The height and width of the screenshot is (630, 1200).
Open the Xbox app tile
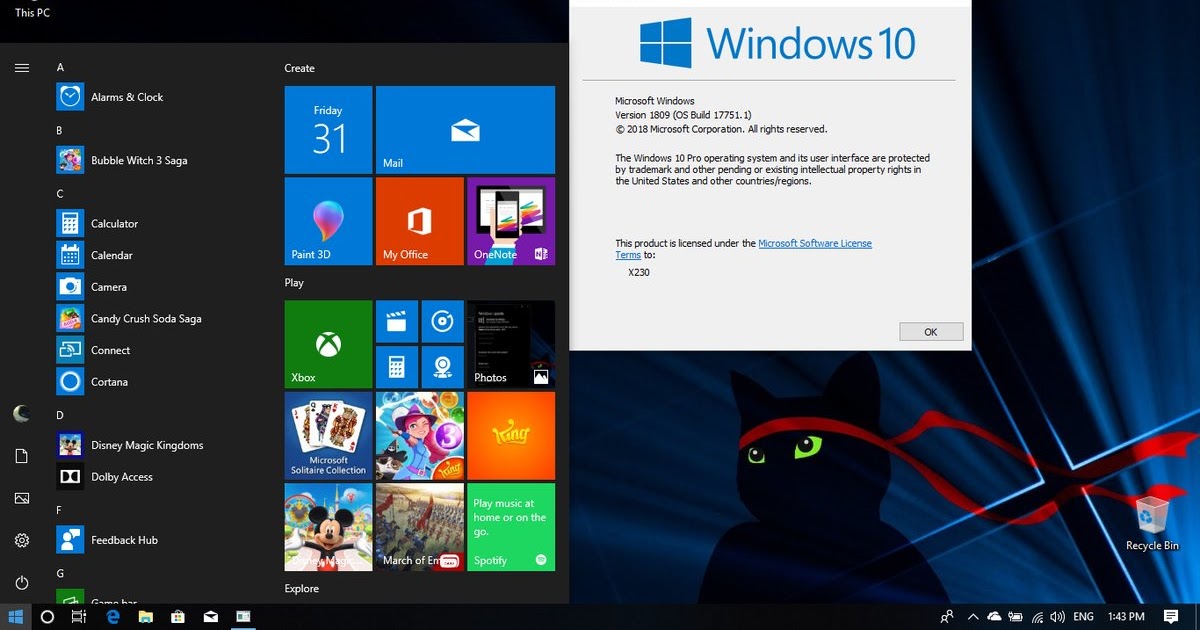coord(326,343)
